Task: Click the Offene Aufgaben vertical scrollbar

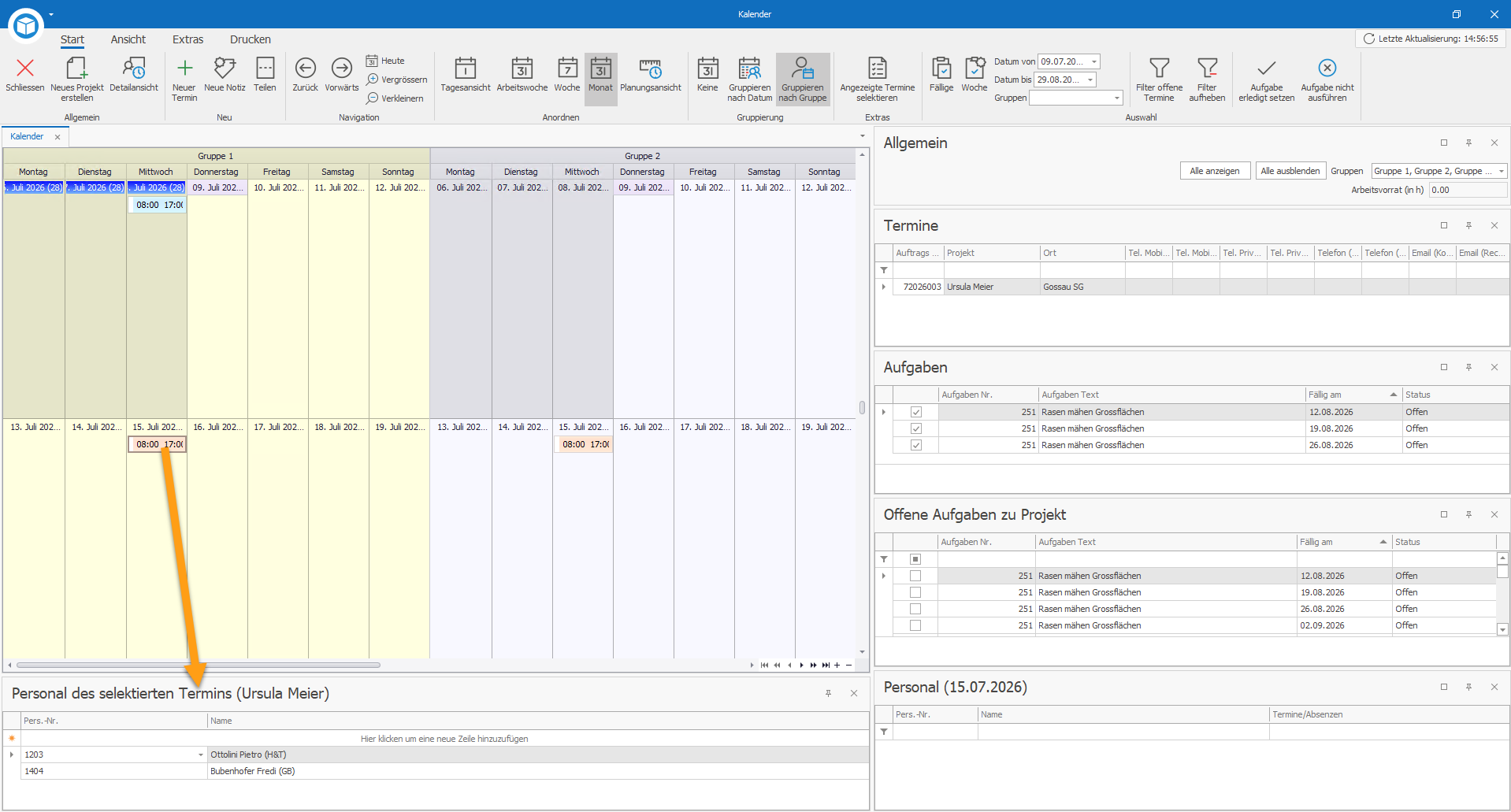Action: click(1502, 593)
